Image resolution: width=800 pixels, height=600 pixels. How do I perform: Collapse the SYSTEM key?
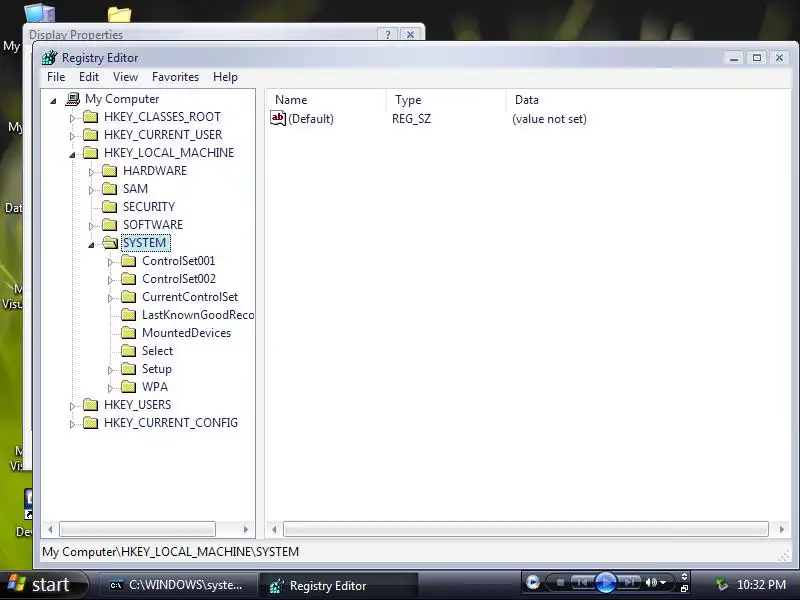pyautogui.click(x=91, y=245)
